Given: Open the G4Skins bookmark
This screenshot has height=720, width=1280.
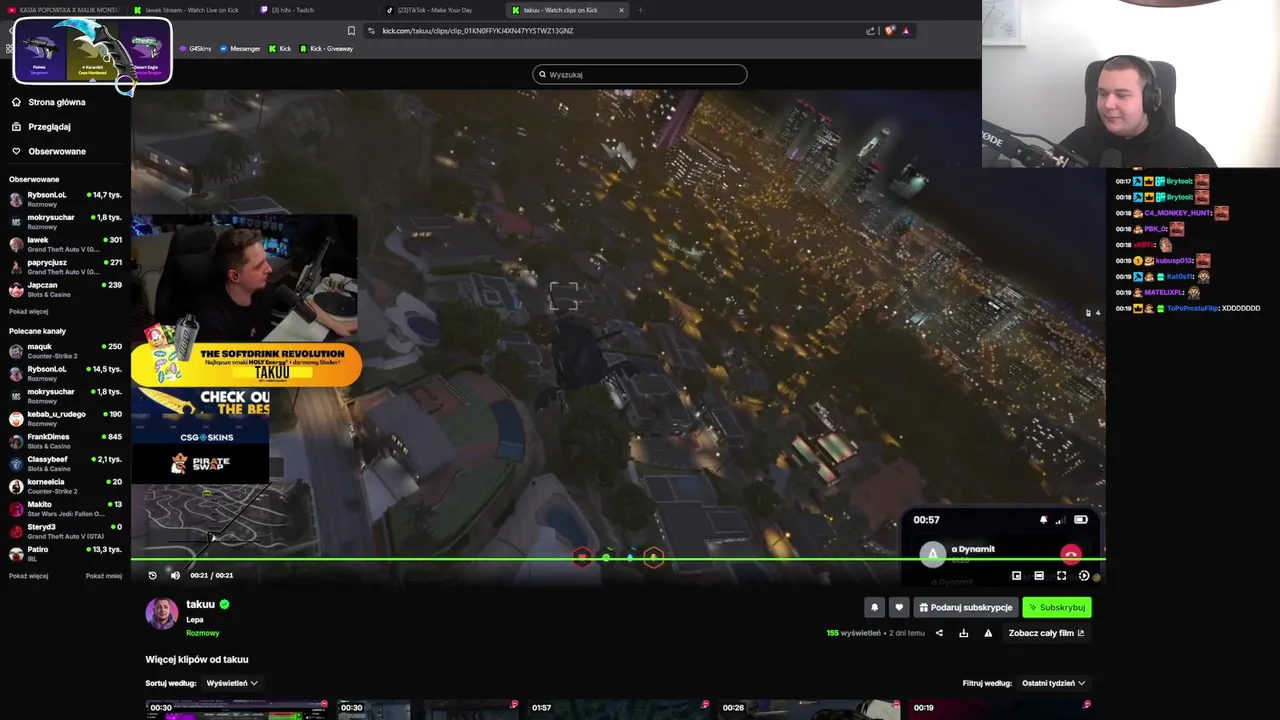Looking at the screenshot, I should coord(195,49).
